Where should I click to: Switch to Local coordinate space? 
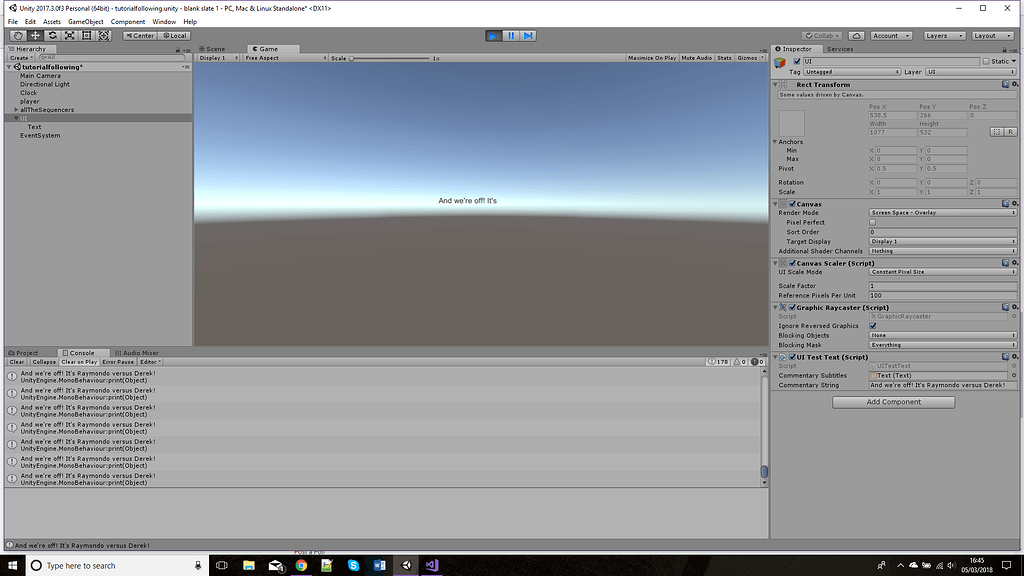(176, 35)
